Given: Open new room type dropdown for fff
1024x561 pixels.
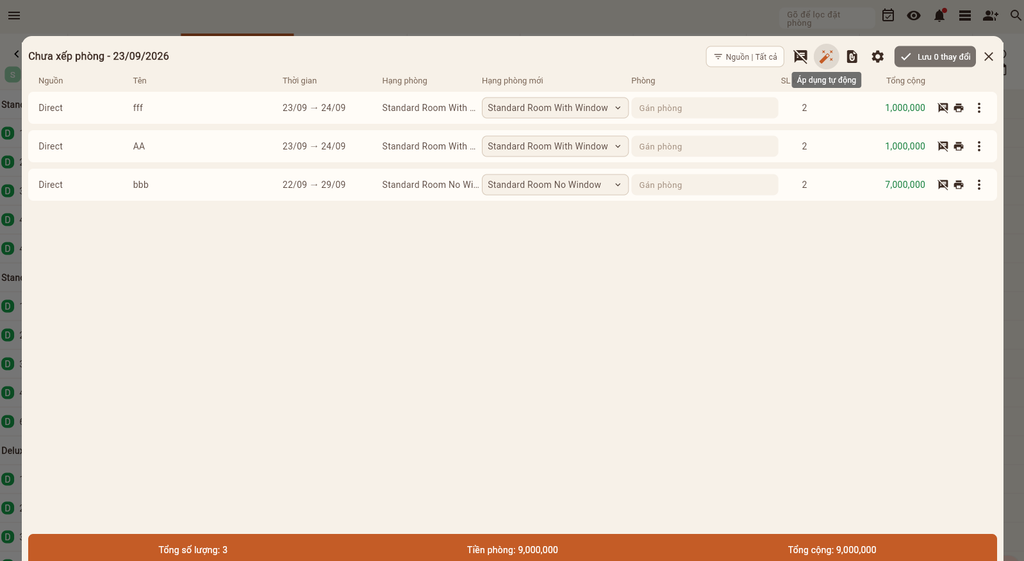Looking at the screenshot, I should tap(555, 108).
